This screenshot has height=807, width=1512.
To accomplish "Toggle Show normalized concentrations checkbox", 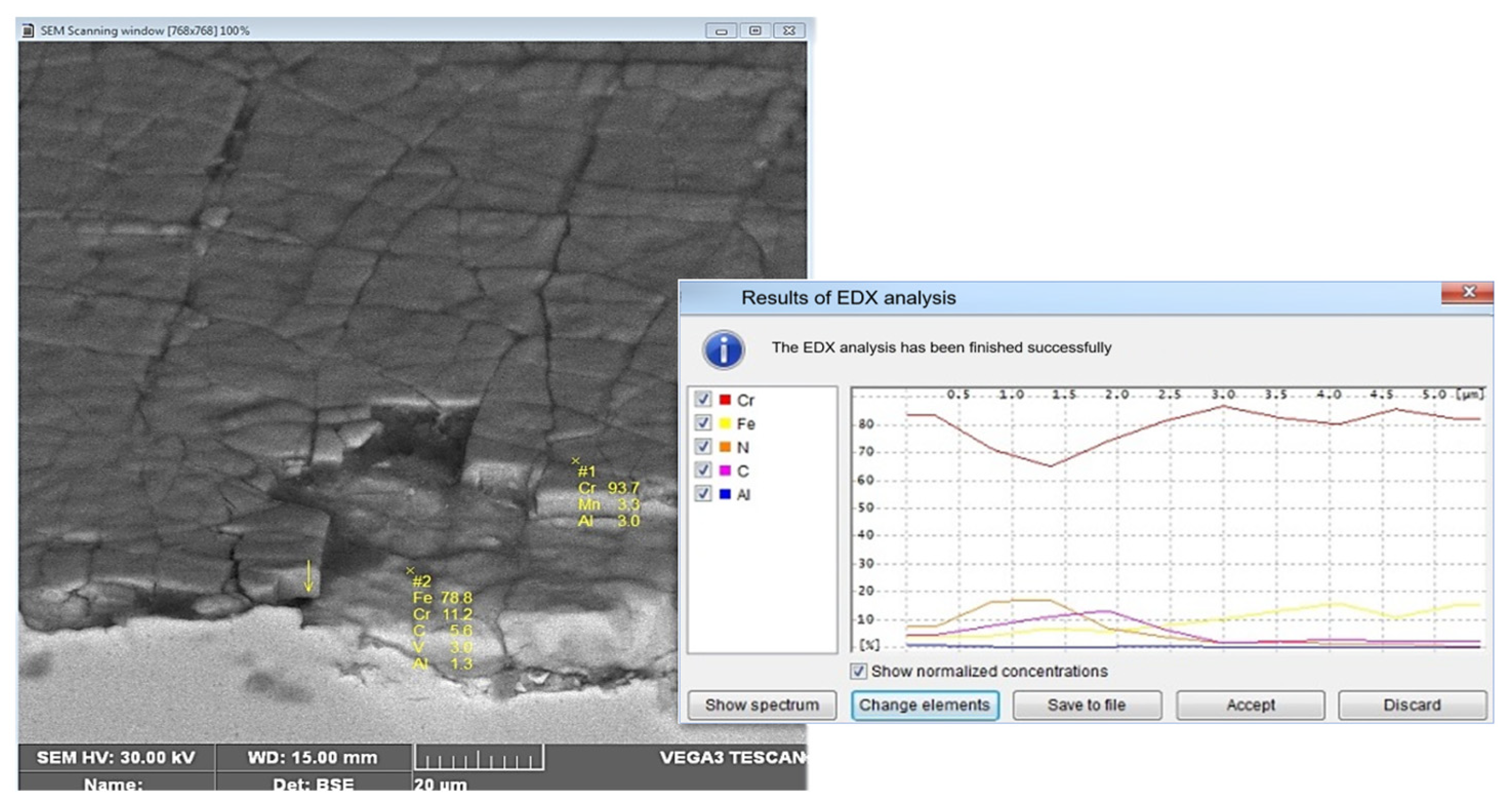I will pyautogui.click(x=858, y=671).
